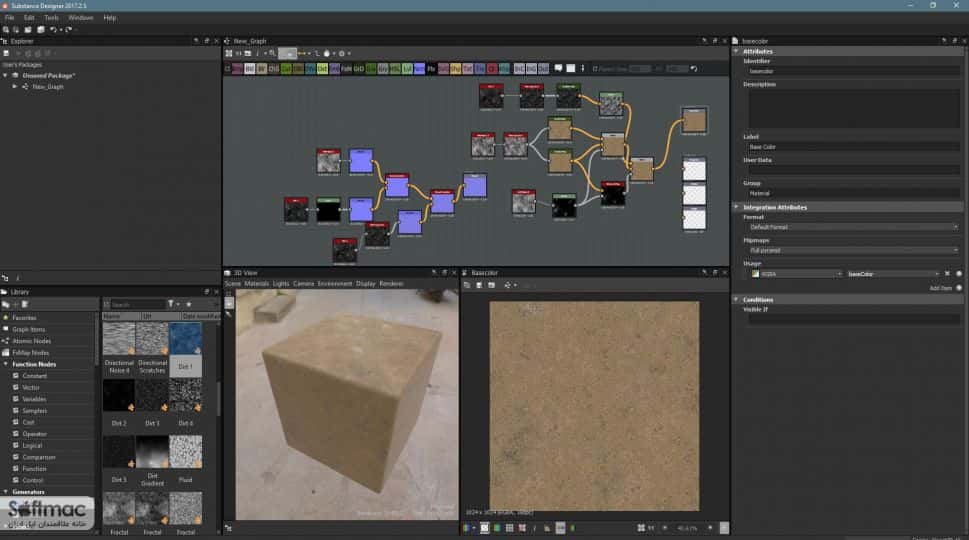969x540 pixels.
Task: Click the favorites star icon beside Library search
Action: 189,304
